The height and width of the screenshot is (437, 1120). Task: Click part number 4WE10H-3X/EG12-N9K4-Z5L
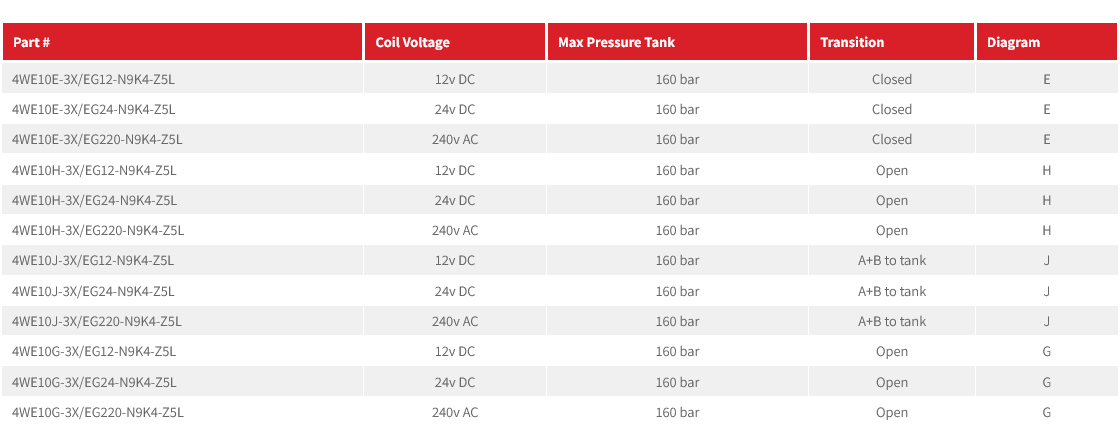click(94, 170)
